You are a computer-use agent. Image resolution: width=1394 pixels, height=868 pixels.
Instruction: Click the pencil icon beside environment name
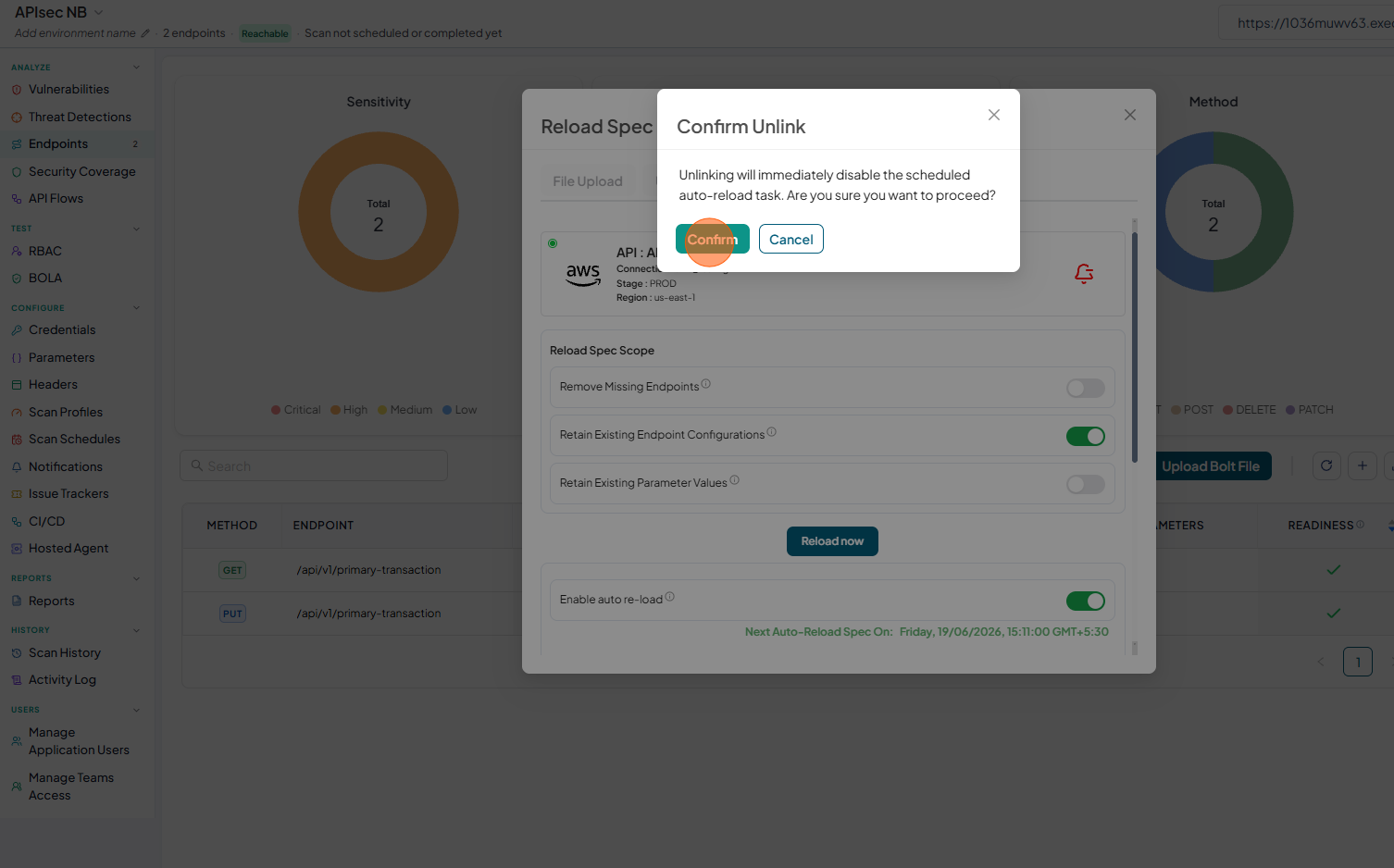pyautogui.click(x=144, y=33)
